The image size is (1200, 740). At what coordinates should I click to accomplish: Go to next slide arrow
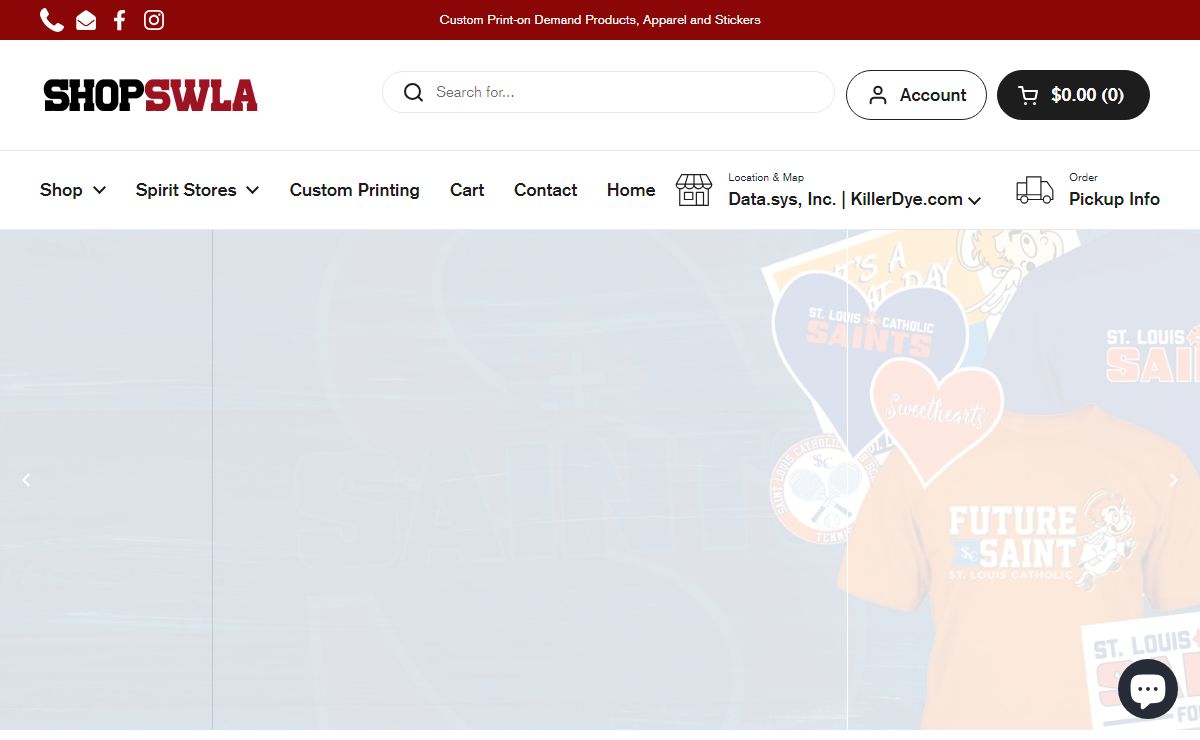click(1174, 480)
